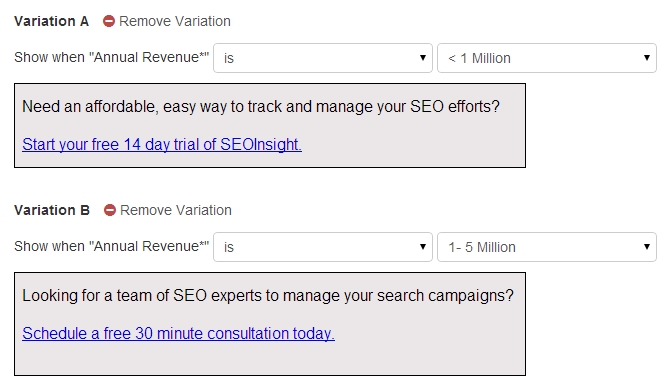Open the '1- 5 Million' revenue dropdown
668x387 pixels.
point(547,247)
